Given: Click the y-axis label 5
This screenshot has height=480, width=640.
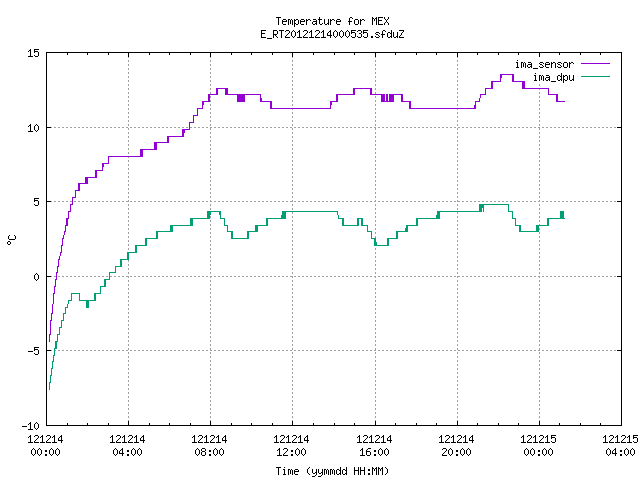Looking at the screenshot, I should 37,202.
